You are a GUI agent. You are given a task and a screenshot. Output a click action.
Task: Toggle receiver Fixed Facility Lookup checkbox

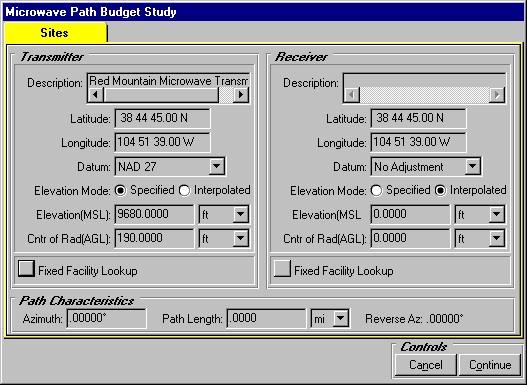[282, 269]
